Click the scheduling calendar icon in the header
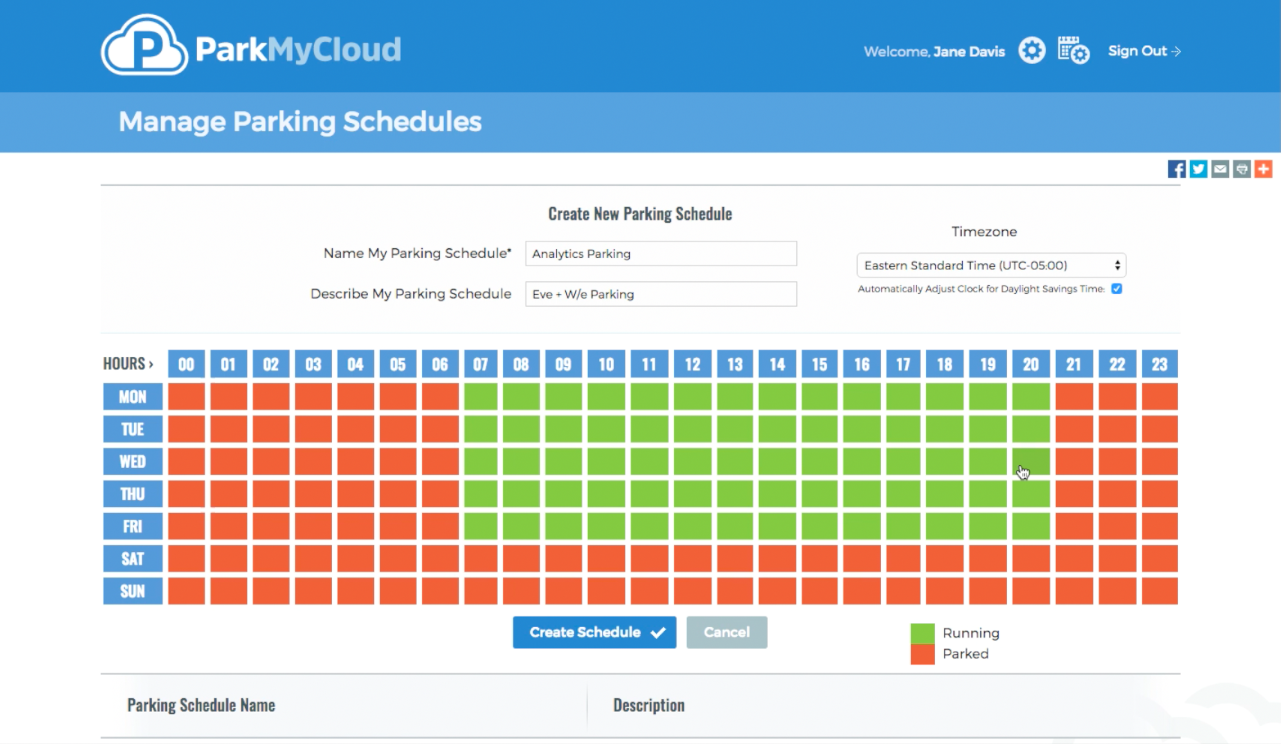The image size is (1281, 744). point(1073,50)
